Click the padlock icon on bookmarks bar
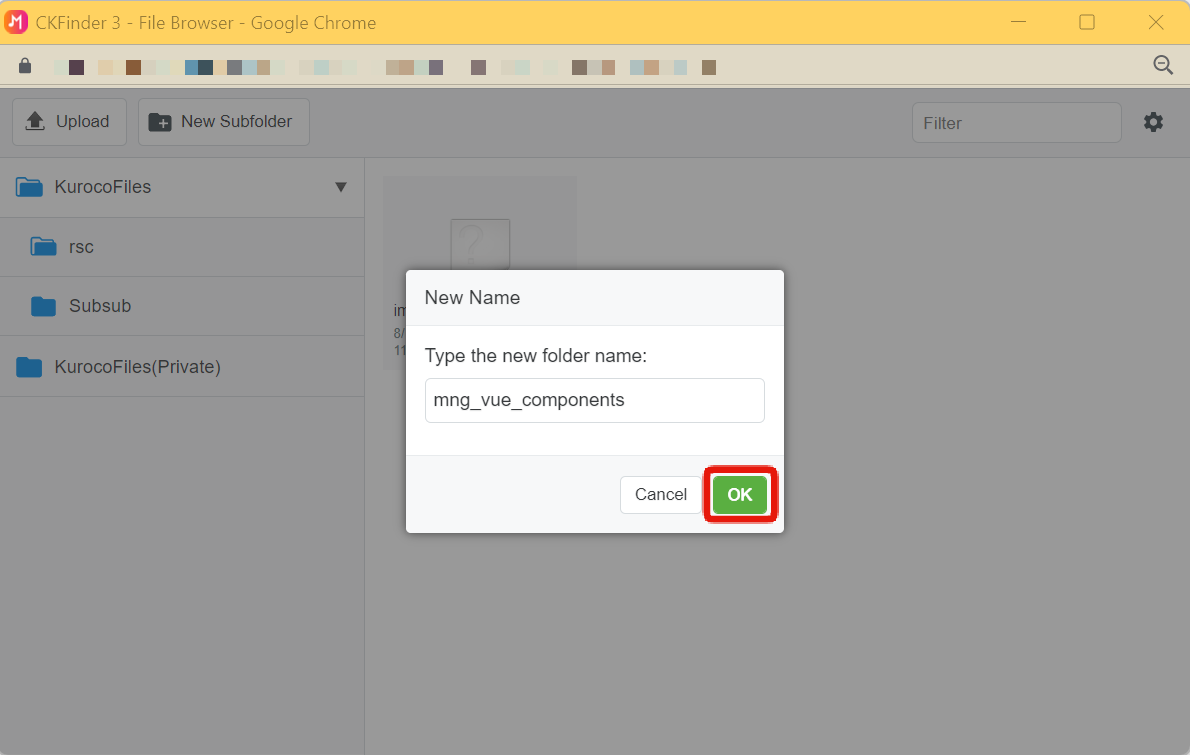 pyautogui.click(x=25, y=64)
